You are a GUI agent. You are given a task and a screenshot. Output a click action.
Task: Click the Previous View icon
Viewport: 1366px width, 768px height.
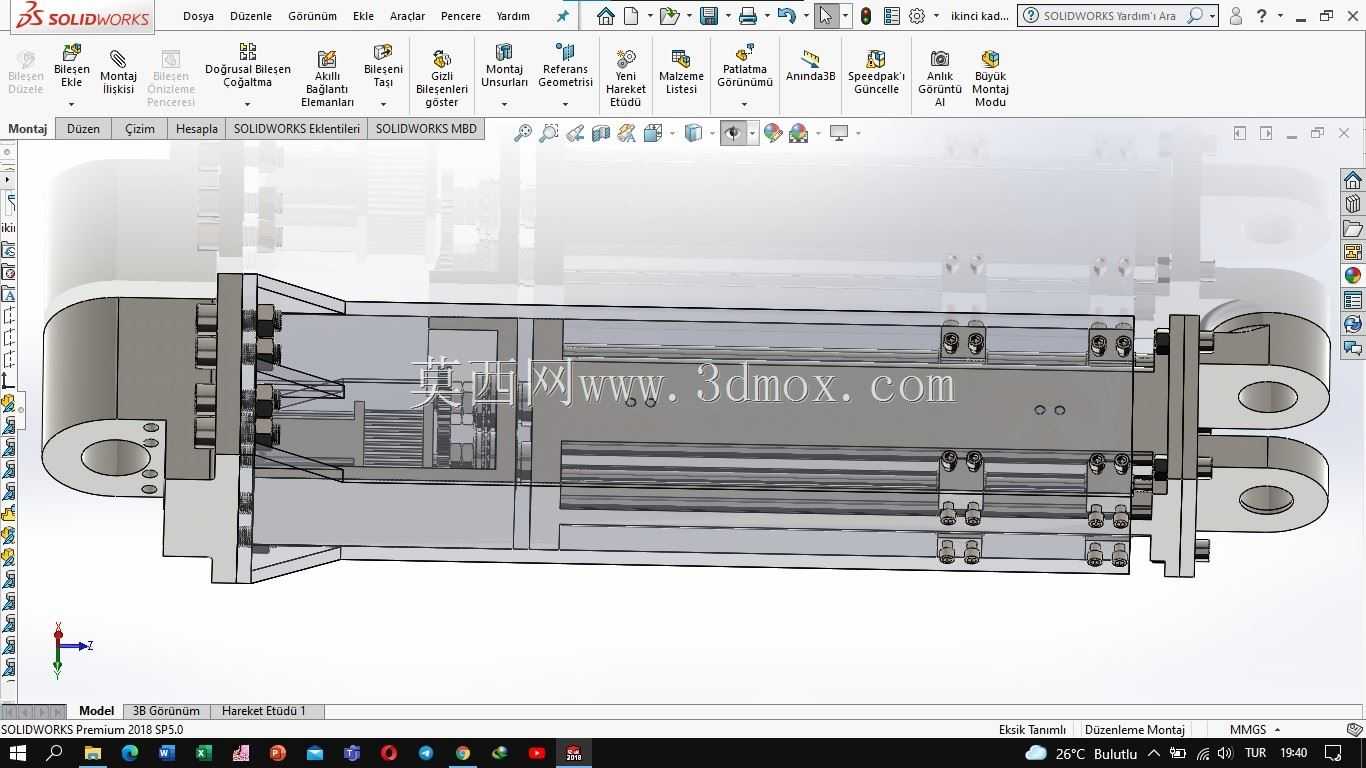coord(575,133)
